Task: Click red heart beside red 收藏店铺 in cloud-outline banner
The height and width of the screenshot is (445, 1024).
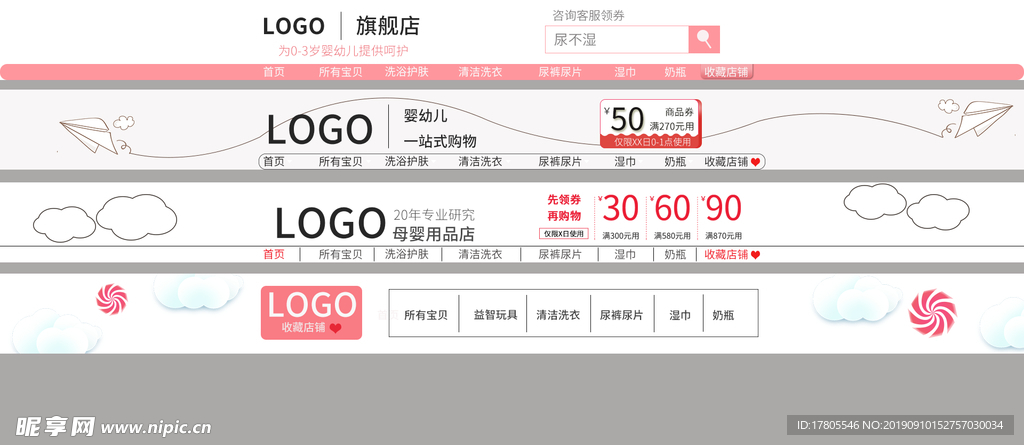Action: (756, 255)
